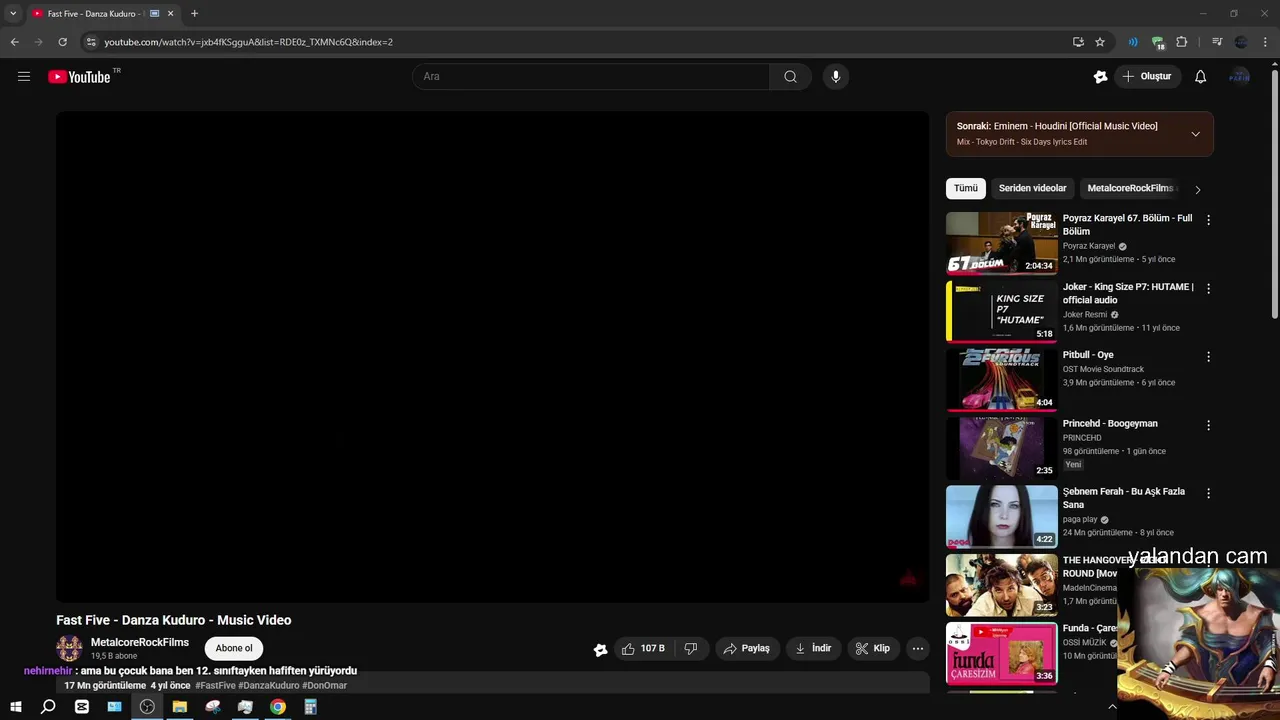Click the #DanzaKuduro hashtag

(268, 686)
